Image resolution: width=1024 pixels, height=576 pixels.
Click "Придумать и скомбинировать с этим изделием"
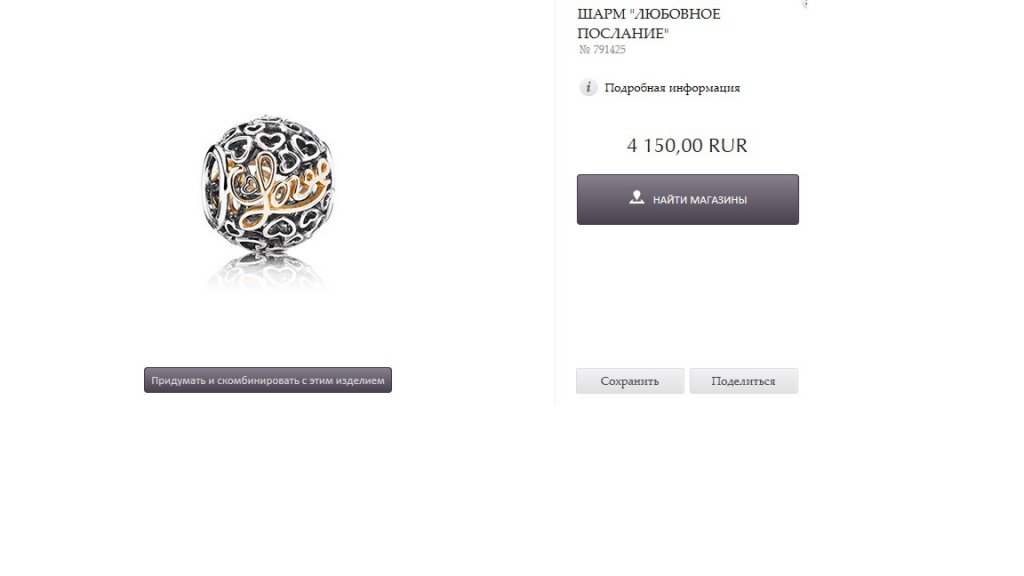268,380
